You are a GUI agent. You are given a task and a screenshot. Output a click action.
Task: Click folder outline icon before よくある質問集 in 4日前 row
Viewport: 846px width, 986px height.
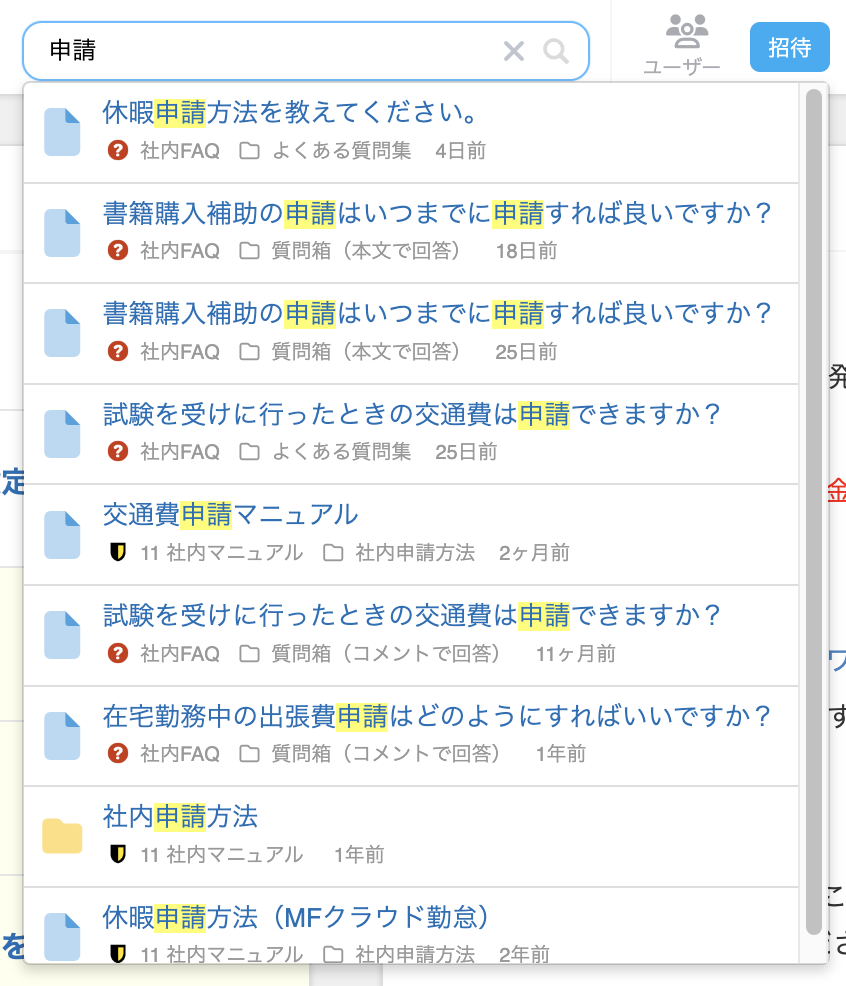coord(250,151)
